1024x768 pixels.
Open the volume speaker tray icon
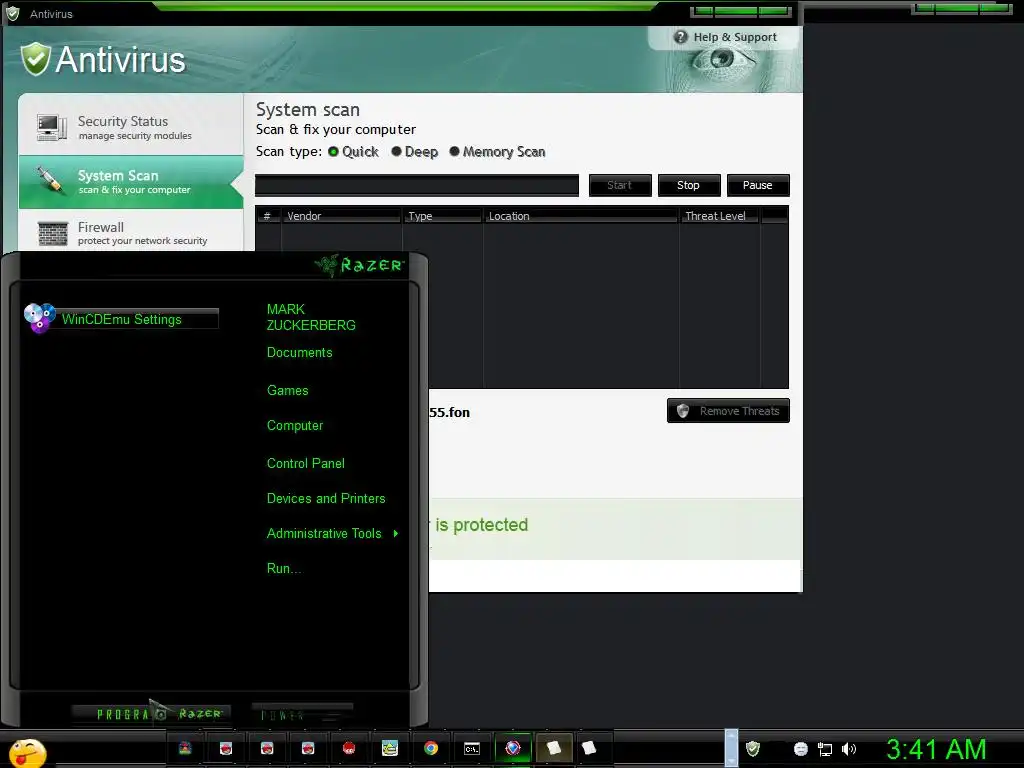tap(848, 749)
